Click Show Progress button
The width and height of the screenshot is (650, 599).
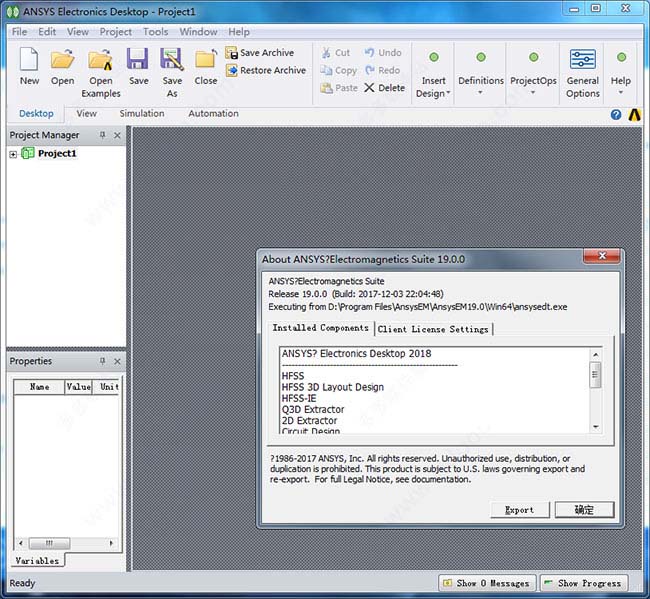pyautogui.click(x=584, y=583)
